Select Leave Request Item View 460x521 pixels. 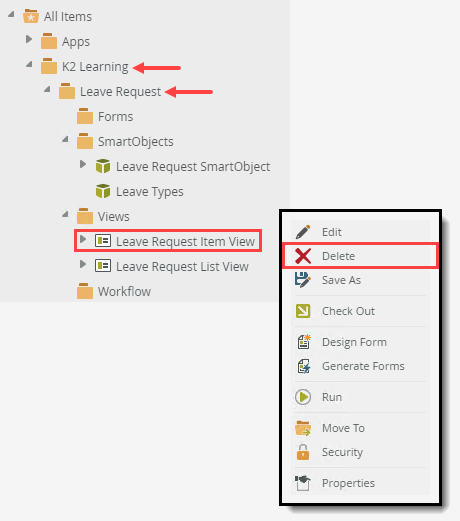click(x=185, y=241)
